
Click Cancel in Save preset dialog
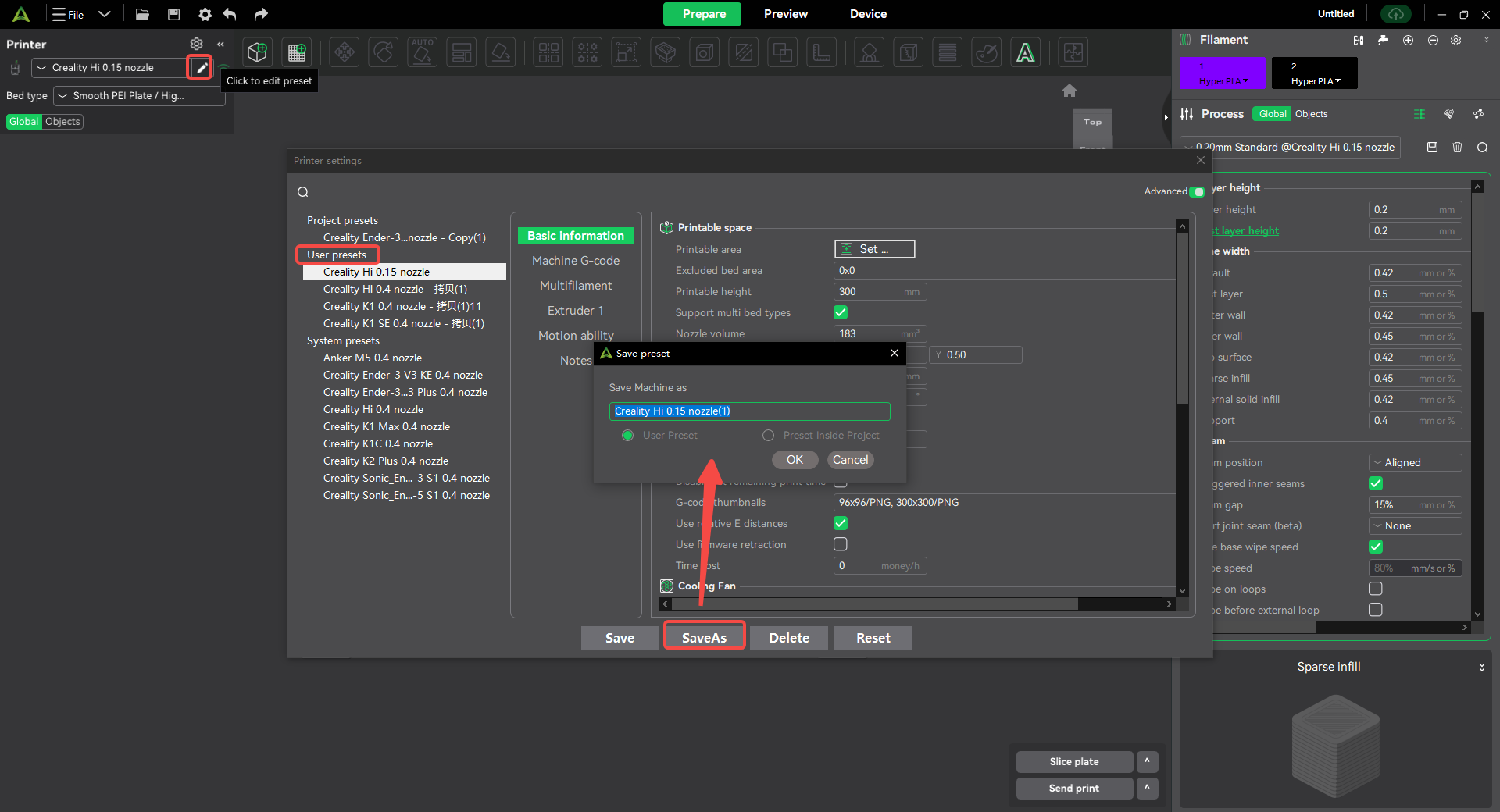(x=850, y=460)
